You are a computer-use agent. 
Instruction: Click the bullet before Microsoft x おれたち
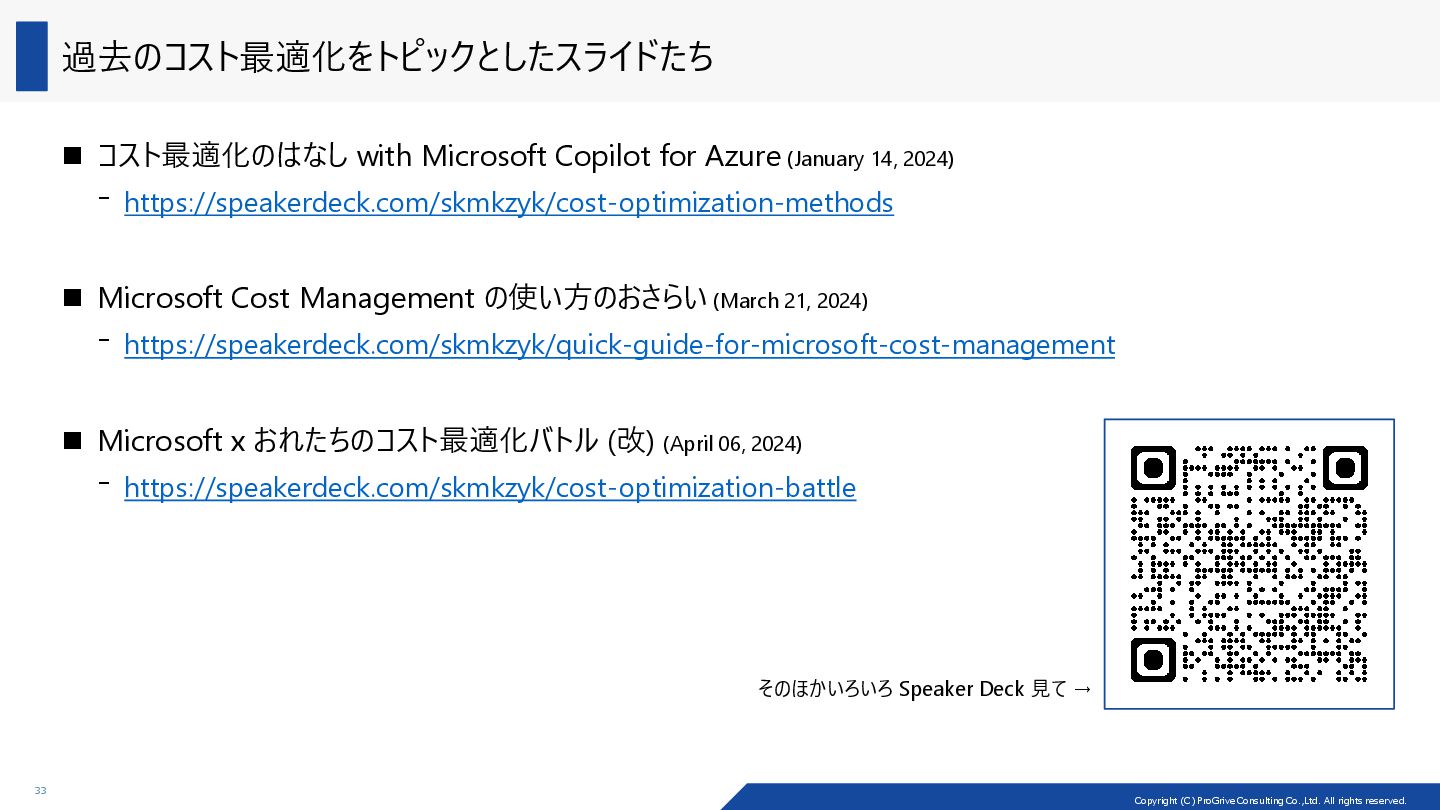(72, 441)
